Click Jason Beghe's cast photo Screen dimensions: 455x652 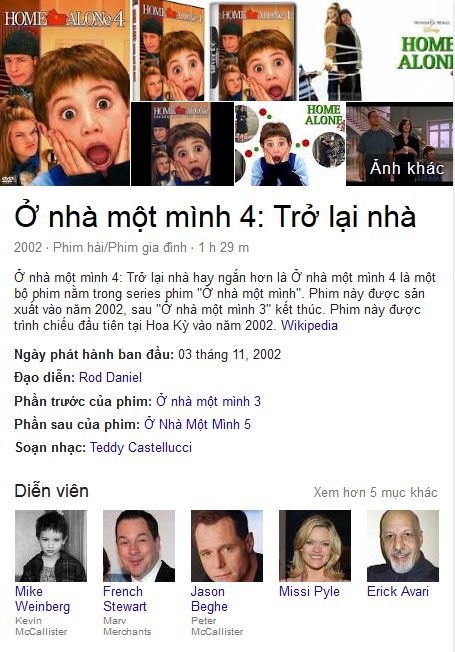coord(227,546)
